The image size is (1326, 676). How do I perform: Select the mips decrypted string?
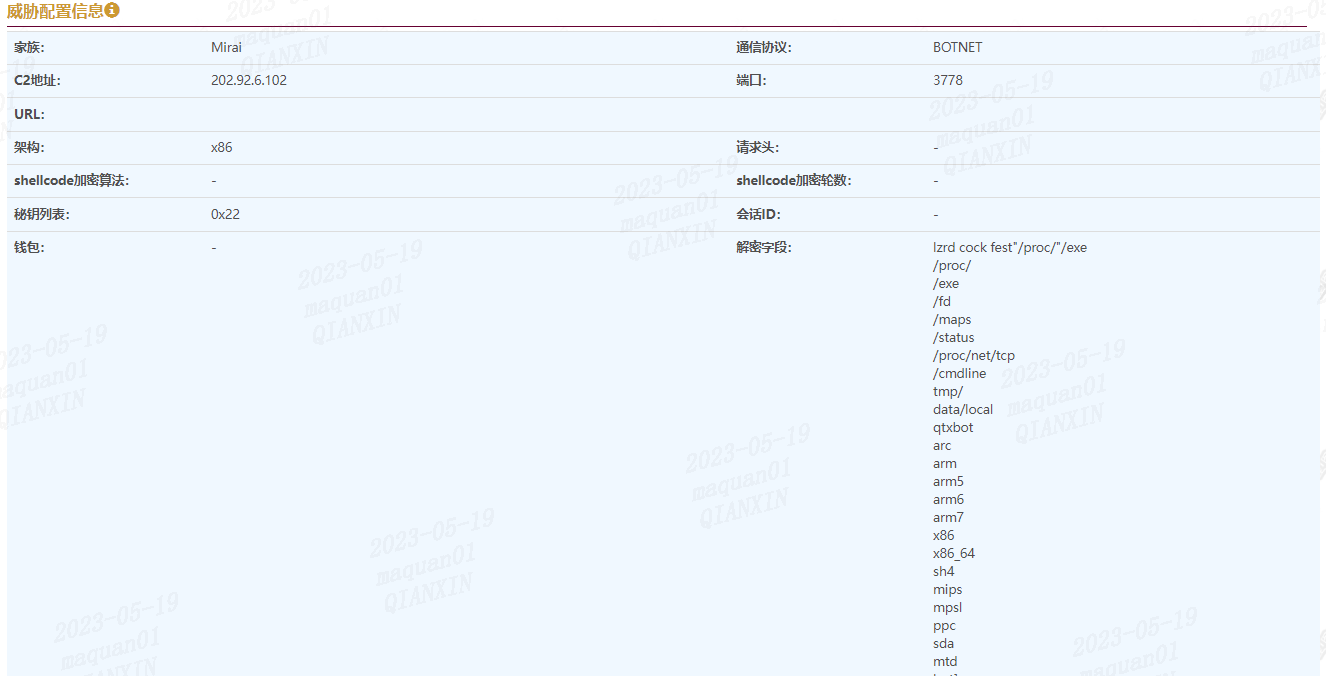coord(948,589)
